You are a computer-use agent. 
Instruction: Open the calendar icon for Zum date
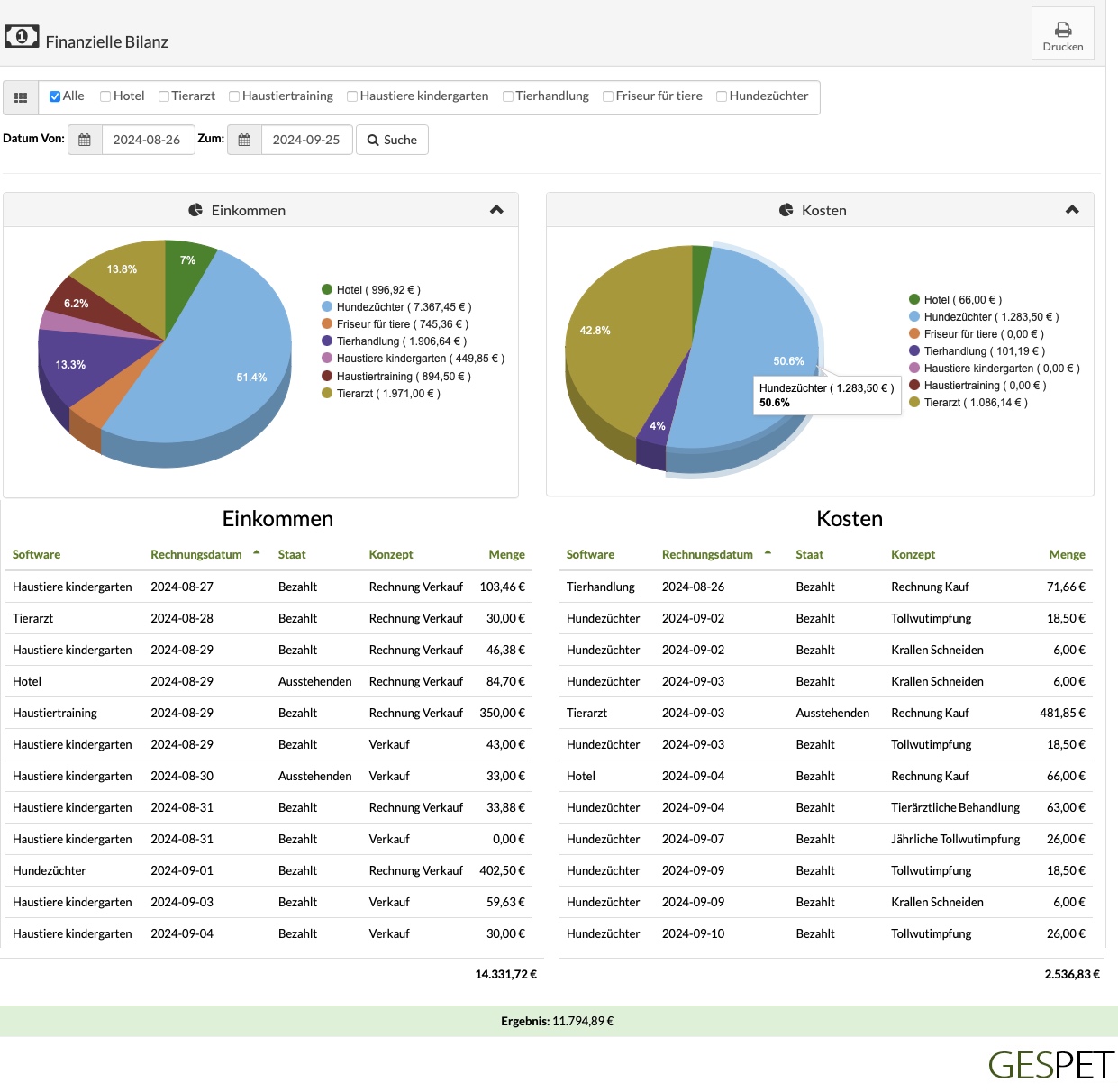(244, 140)
